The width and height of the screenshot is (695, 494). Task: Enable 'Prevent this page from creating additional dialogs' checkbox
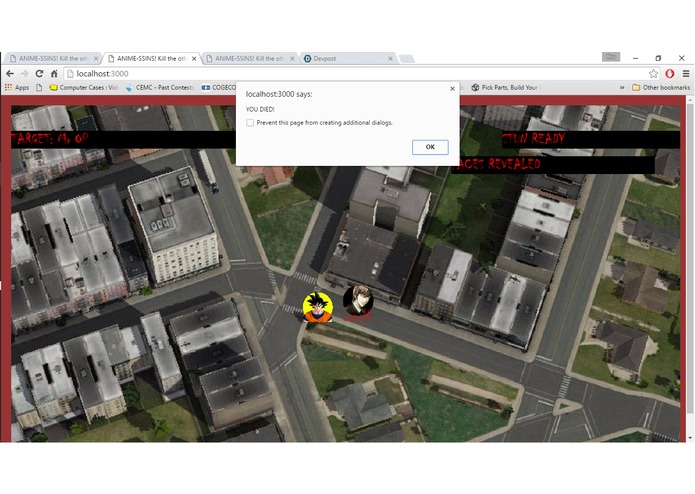(x=250, y=123)
